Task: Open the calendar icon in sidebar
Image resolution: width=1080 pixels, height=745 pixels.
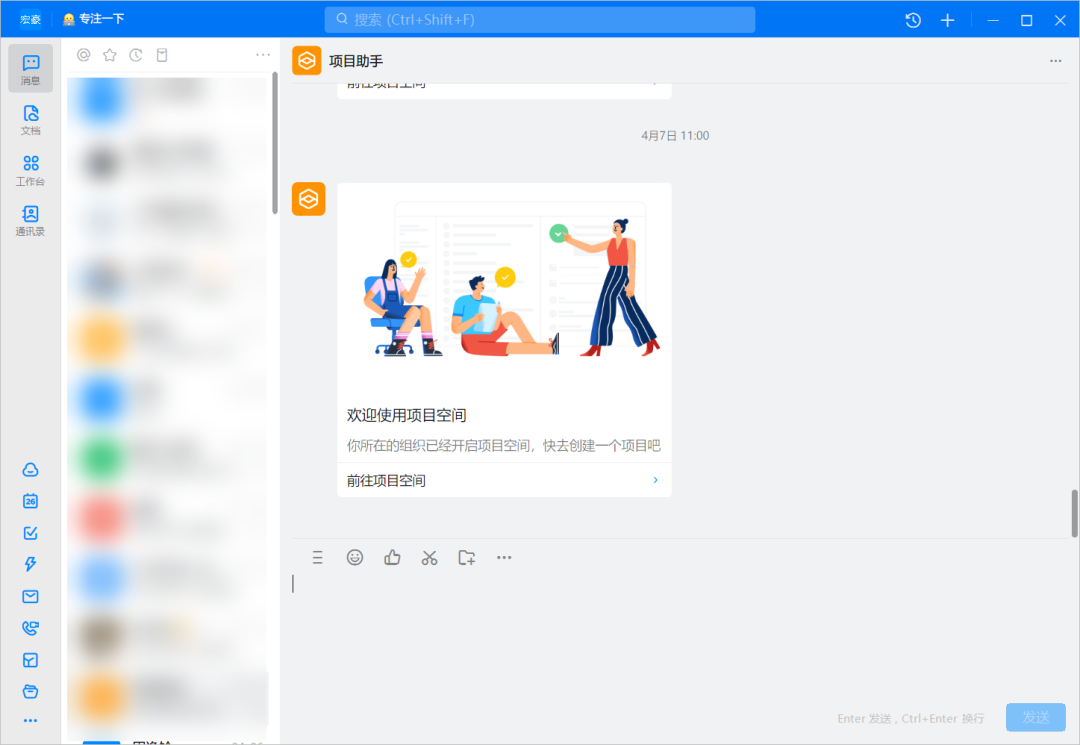Action: (30, 501)
